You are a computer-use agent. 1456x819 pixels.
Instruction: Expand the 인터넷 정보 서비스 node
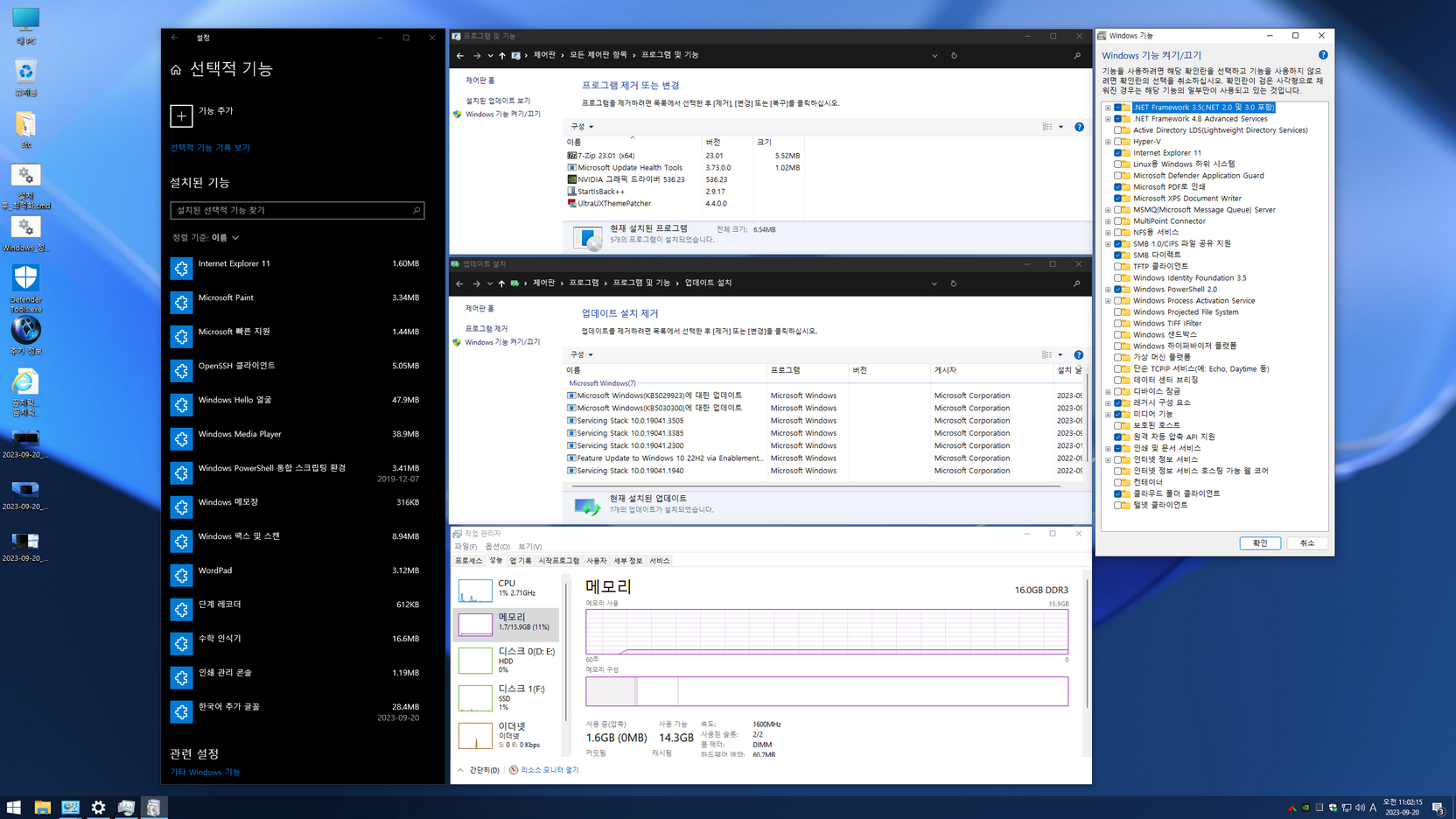(x=1108, y=460)
